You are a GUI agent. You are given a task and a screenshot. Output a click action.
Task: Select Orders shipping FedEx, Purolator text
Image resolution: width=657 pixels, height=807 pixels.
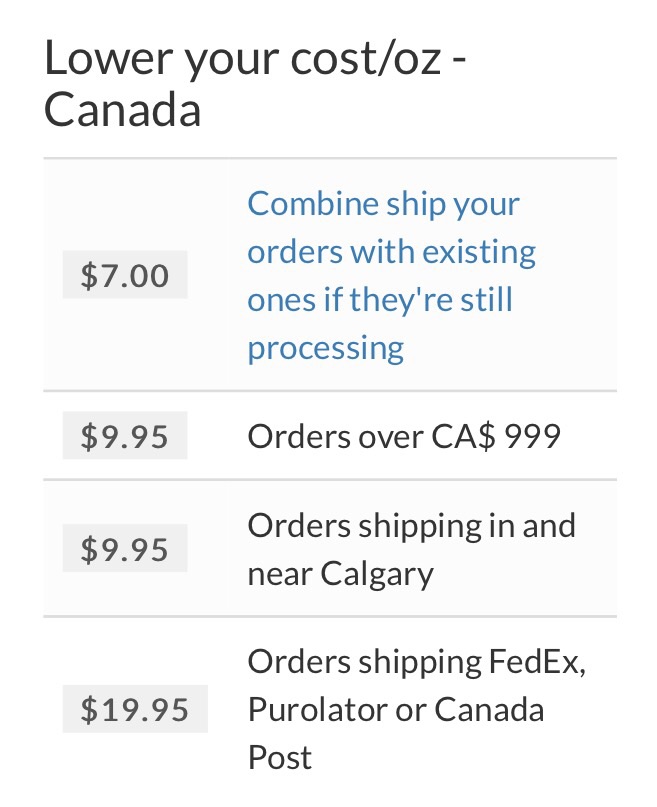coord(417,709)
